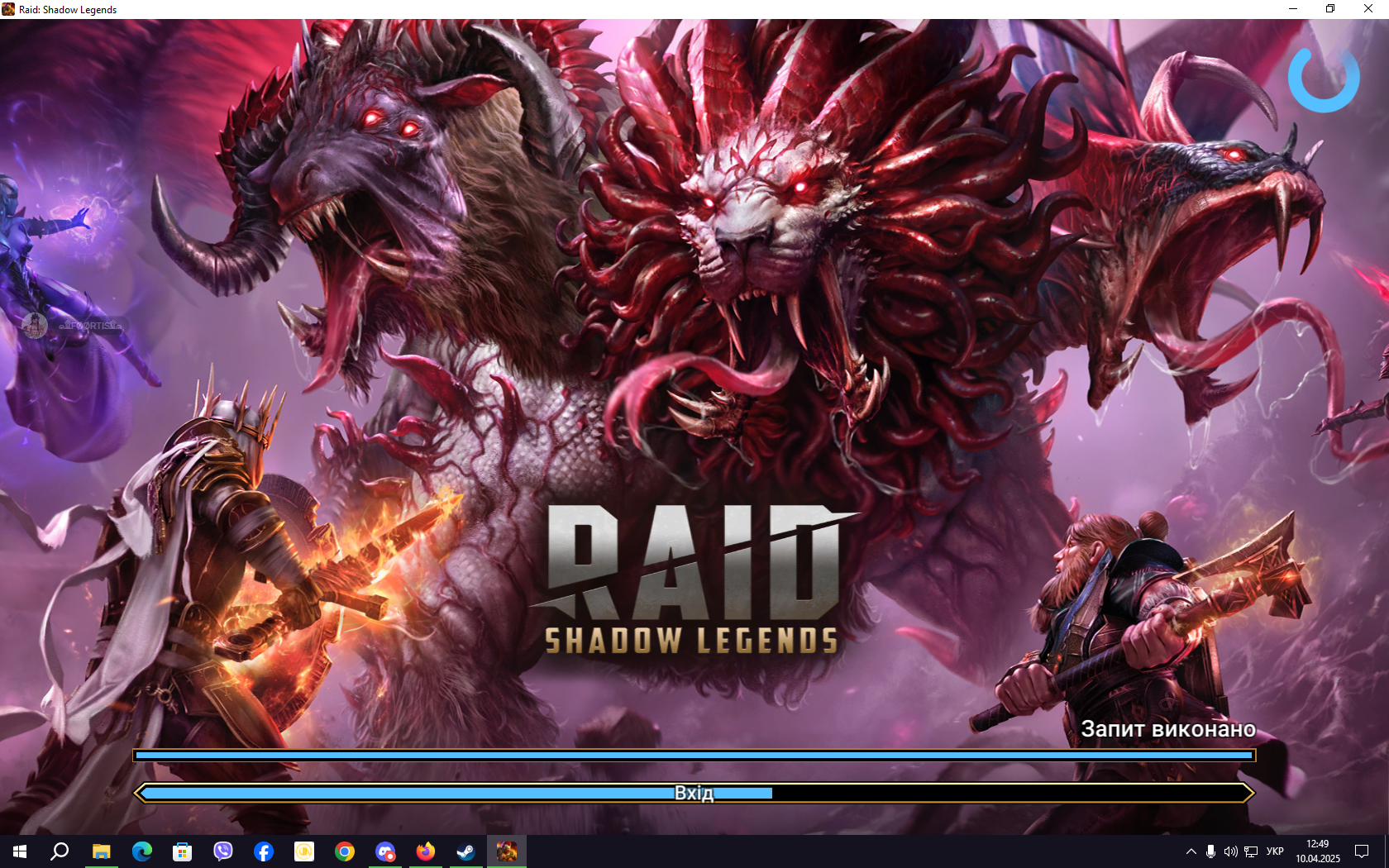Launch Google Chrome from the taskbar
Screen dimensions: 1389x868
[344, 851]
